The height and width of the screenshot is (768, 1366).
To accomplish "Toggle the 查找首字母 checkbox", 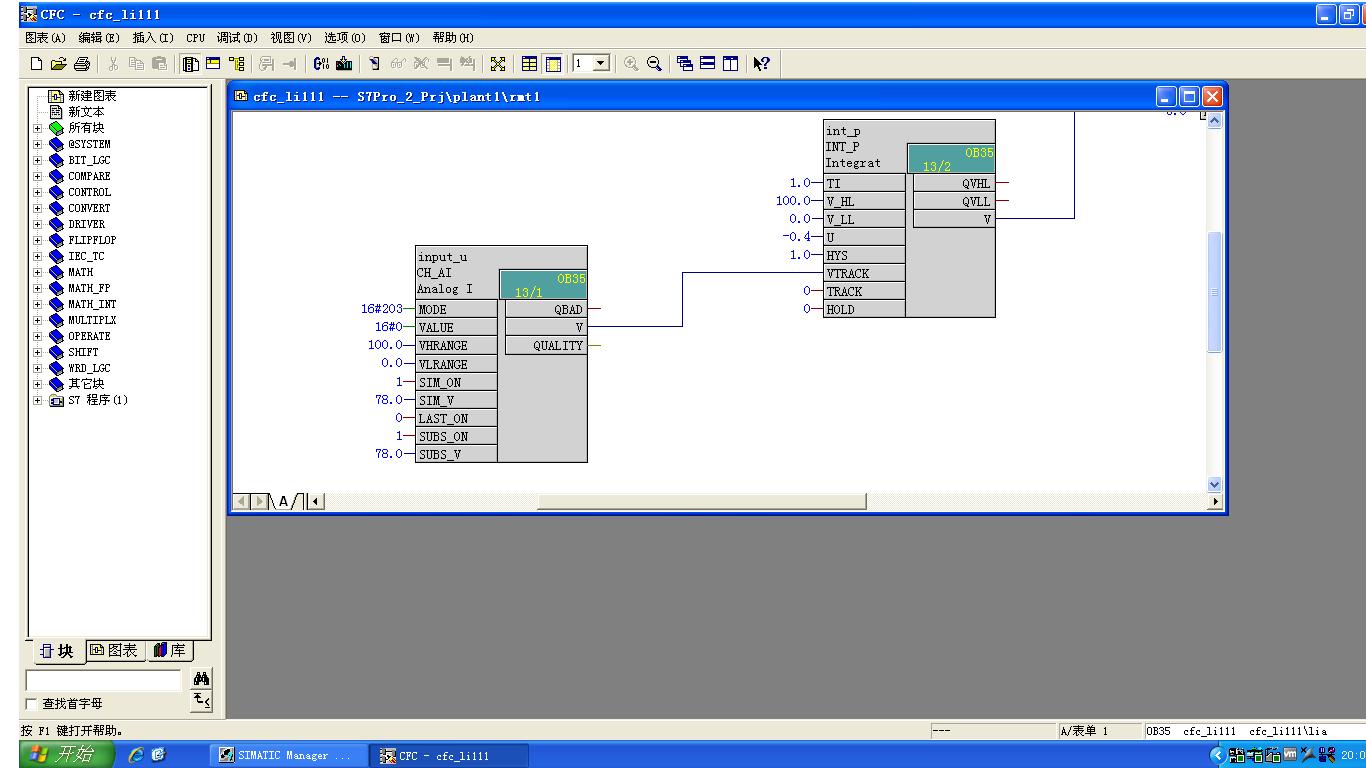I will [x=32, y=704].
